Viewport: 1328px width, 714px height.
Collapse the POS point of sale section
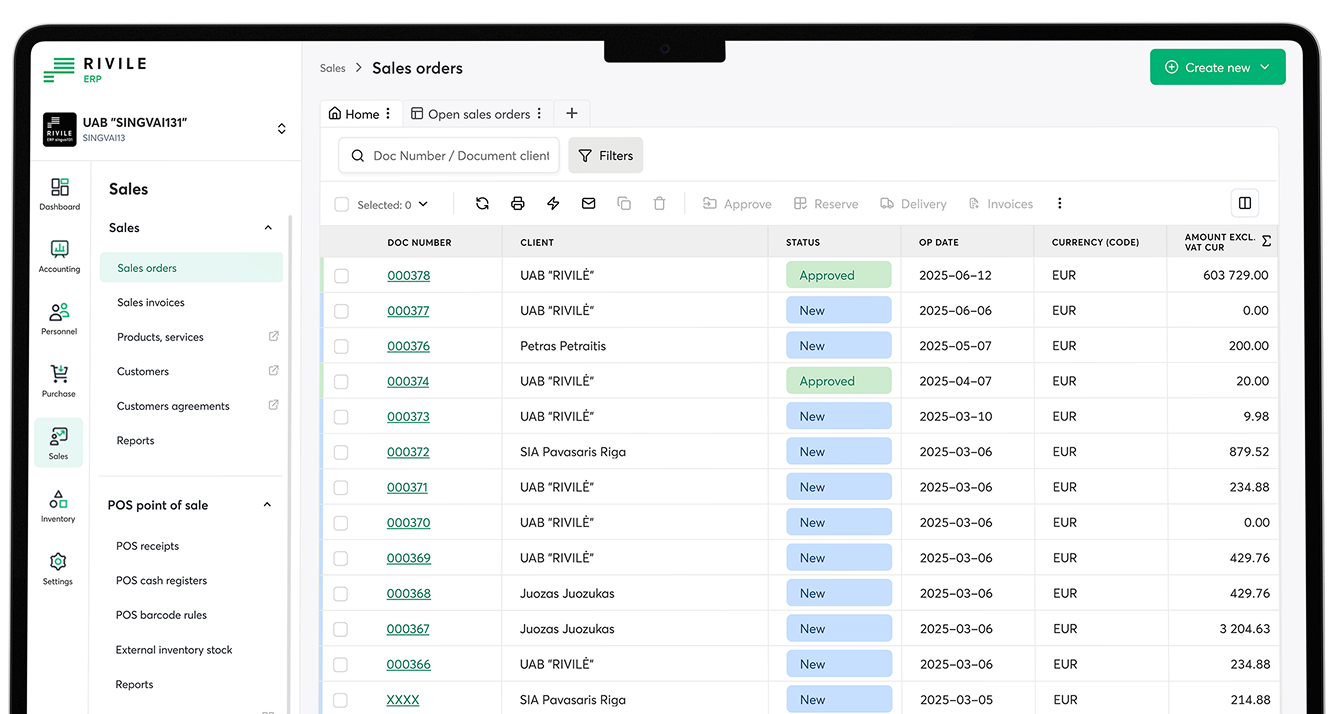pyautogui.click(x=267, y=505)
